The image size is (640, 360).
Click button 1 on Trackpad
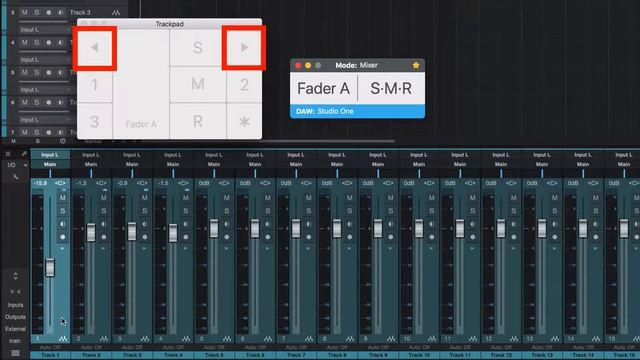coord(95,85)
